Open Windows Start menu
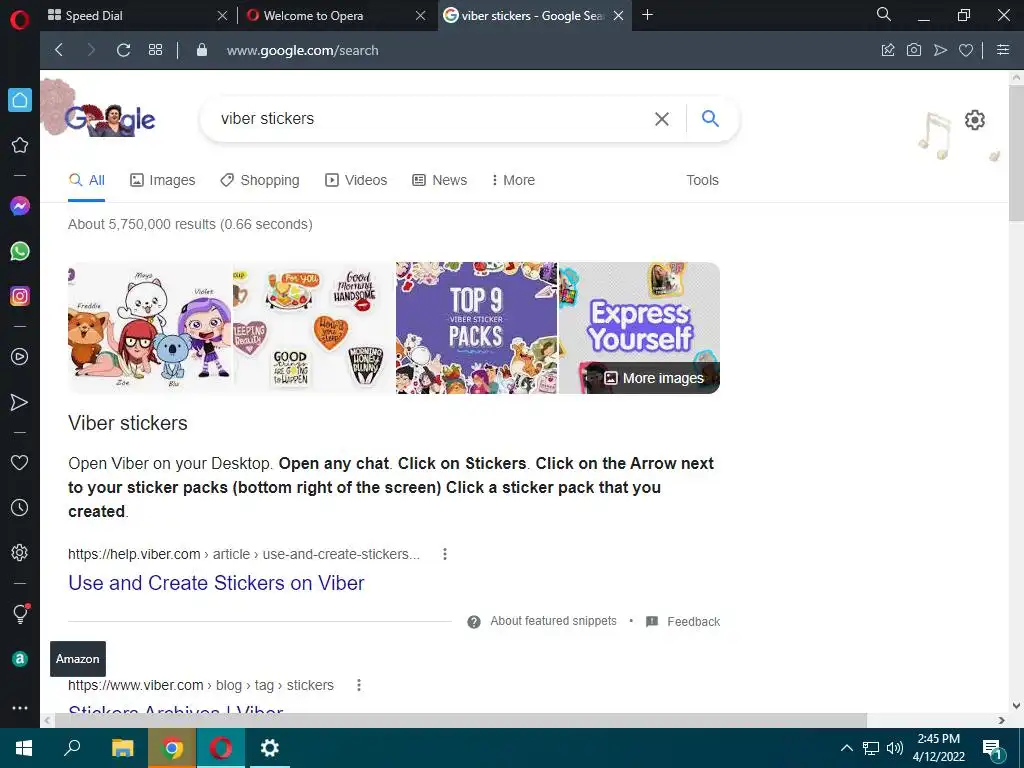 pos(24,748)
